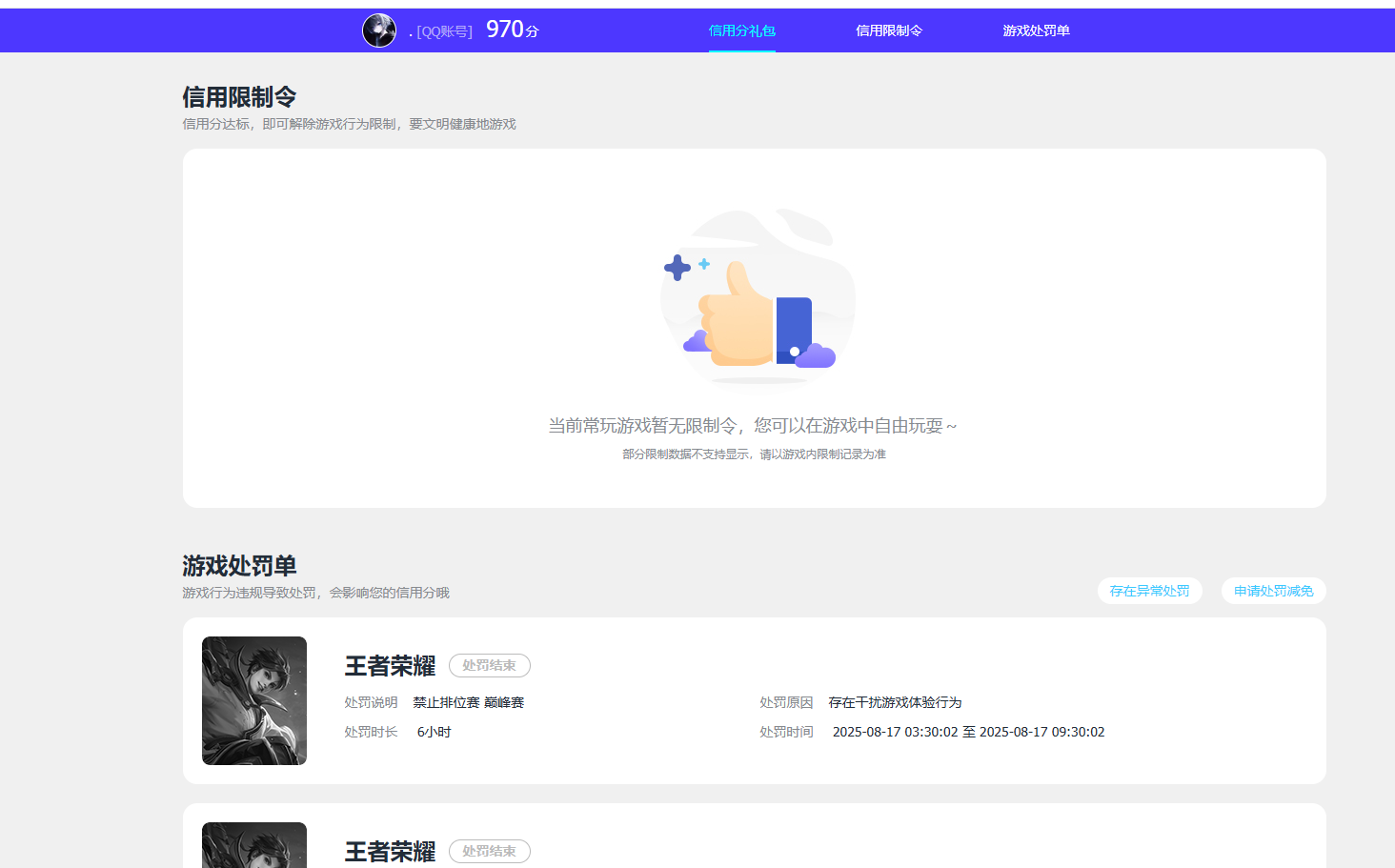Click the 6小时 penalty duration value

point(434,732)
